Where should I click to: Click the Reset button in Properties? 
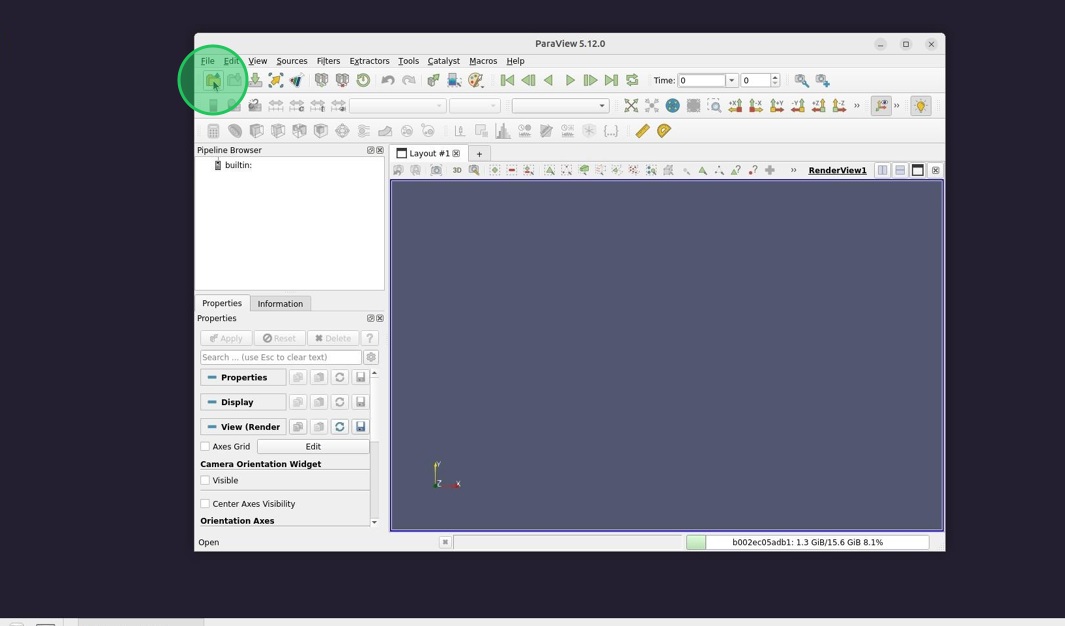(279, 338)
